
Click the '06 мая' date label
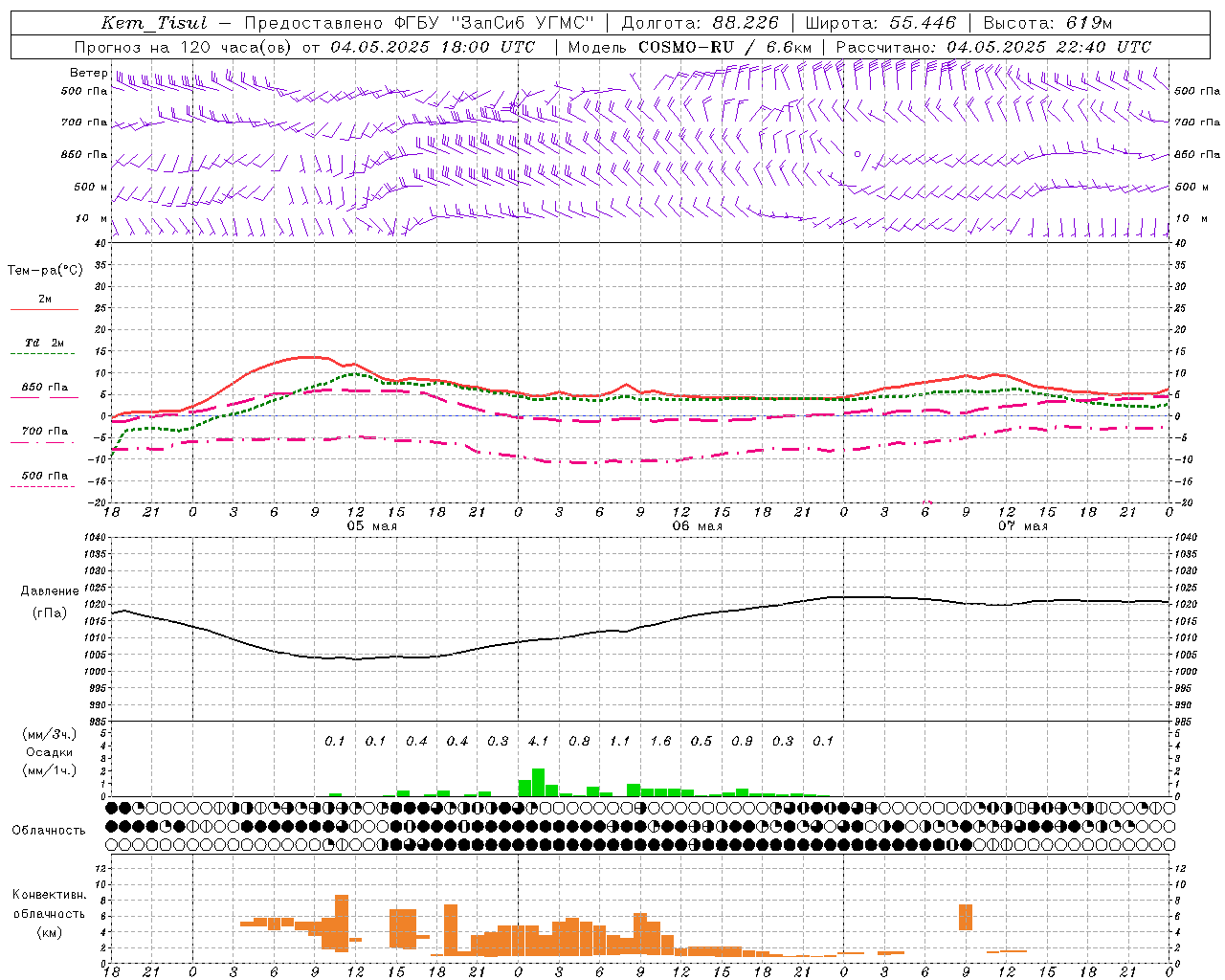(697, 526)
